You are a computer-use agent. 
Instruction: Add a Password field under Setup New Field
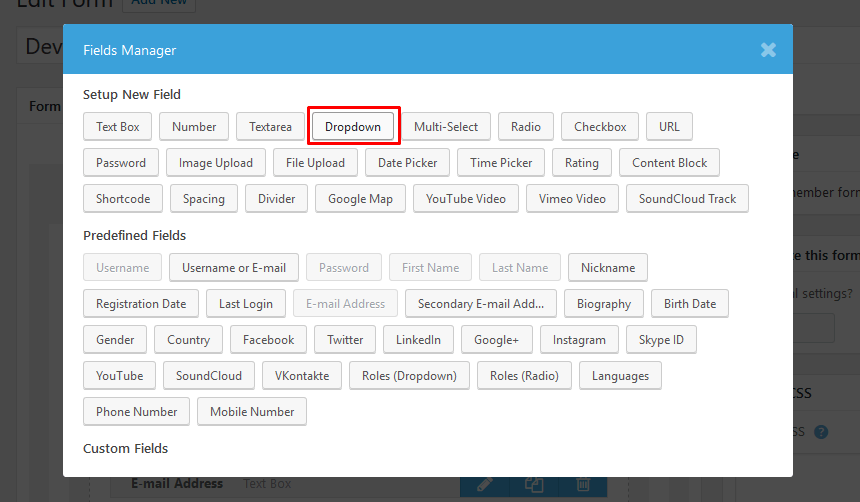click(x=121, y=163)
